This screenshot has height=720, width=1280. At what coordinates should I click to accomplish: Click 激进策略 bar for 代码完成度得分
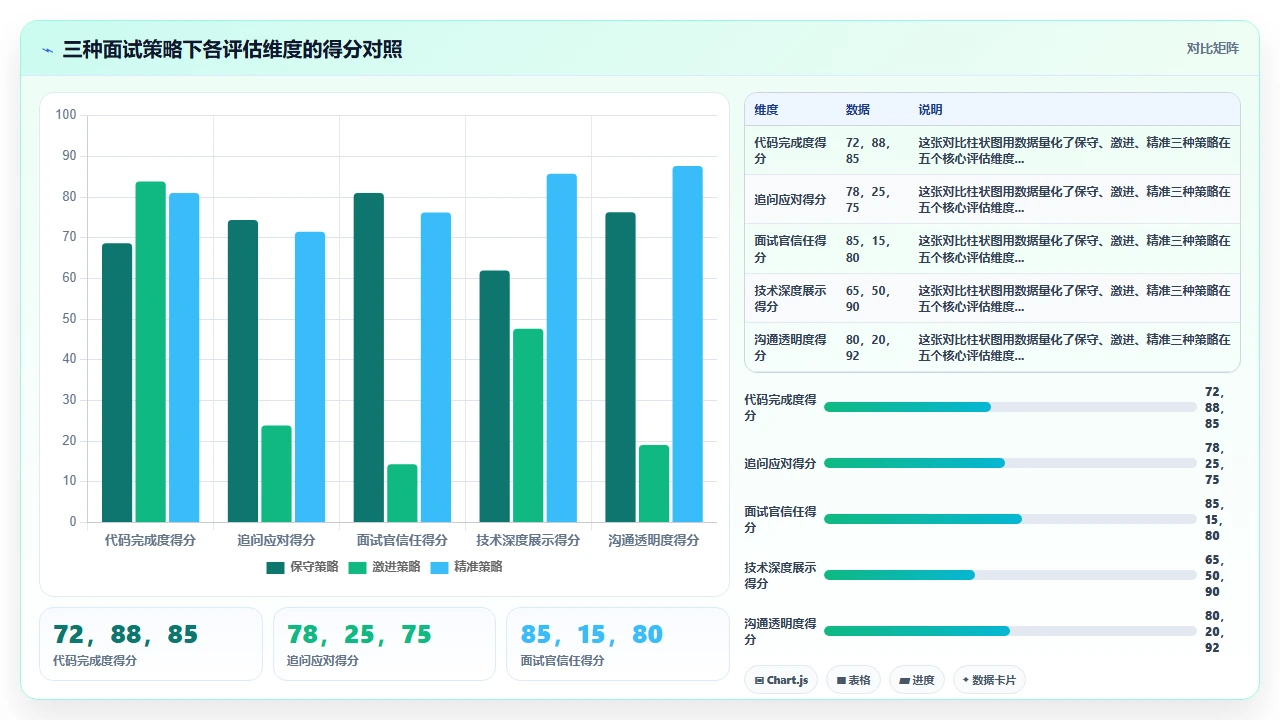(x=150, y=352)
